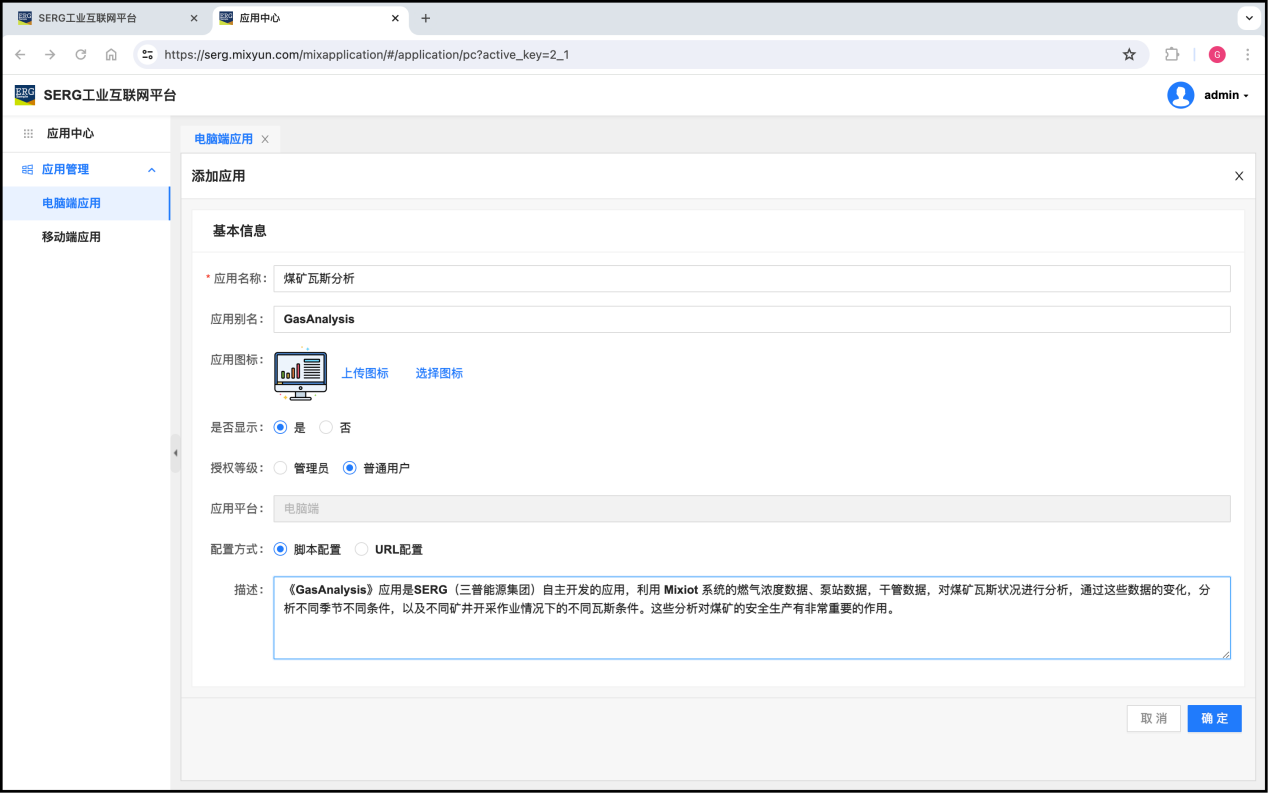Go to 应用中心 in the sidebar
The width and height of the screenshot is (1268, 793).
pyautogui.click(x=70, y=133)
